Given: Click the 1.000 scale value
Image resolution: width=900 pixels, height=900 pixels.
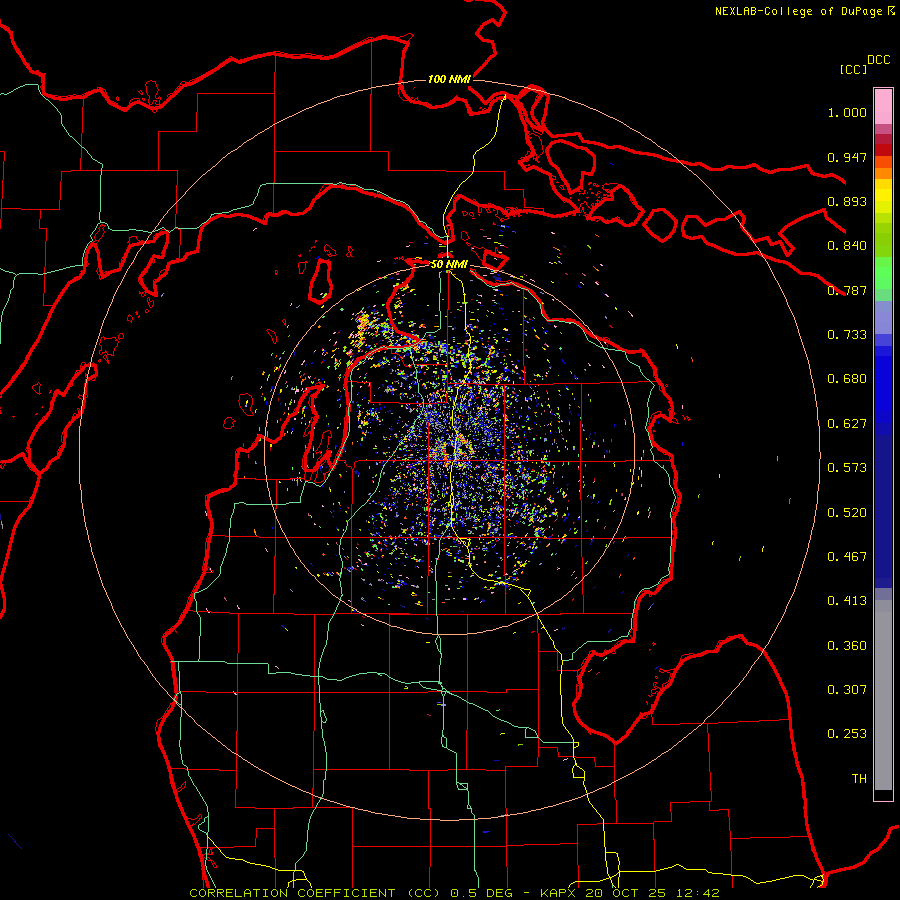Looking at the screenshot, I should (847, 112).
